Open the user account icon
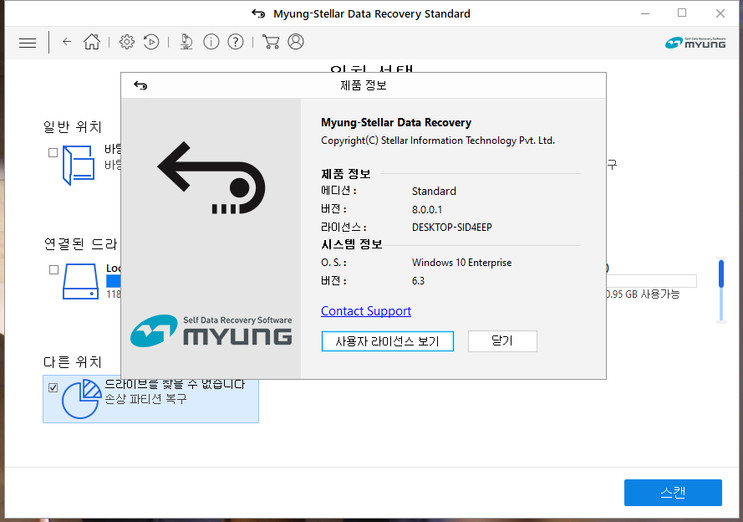Image resolution: width=743 pixels, height=522 pixels. click(x=296, y=42)
